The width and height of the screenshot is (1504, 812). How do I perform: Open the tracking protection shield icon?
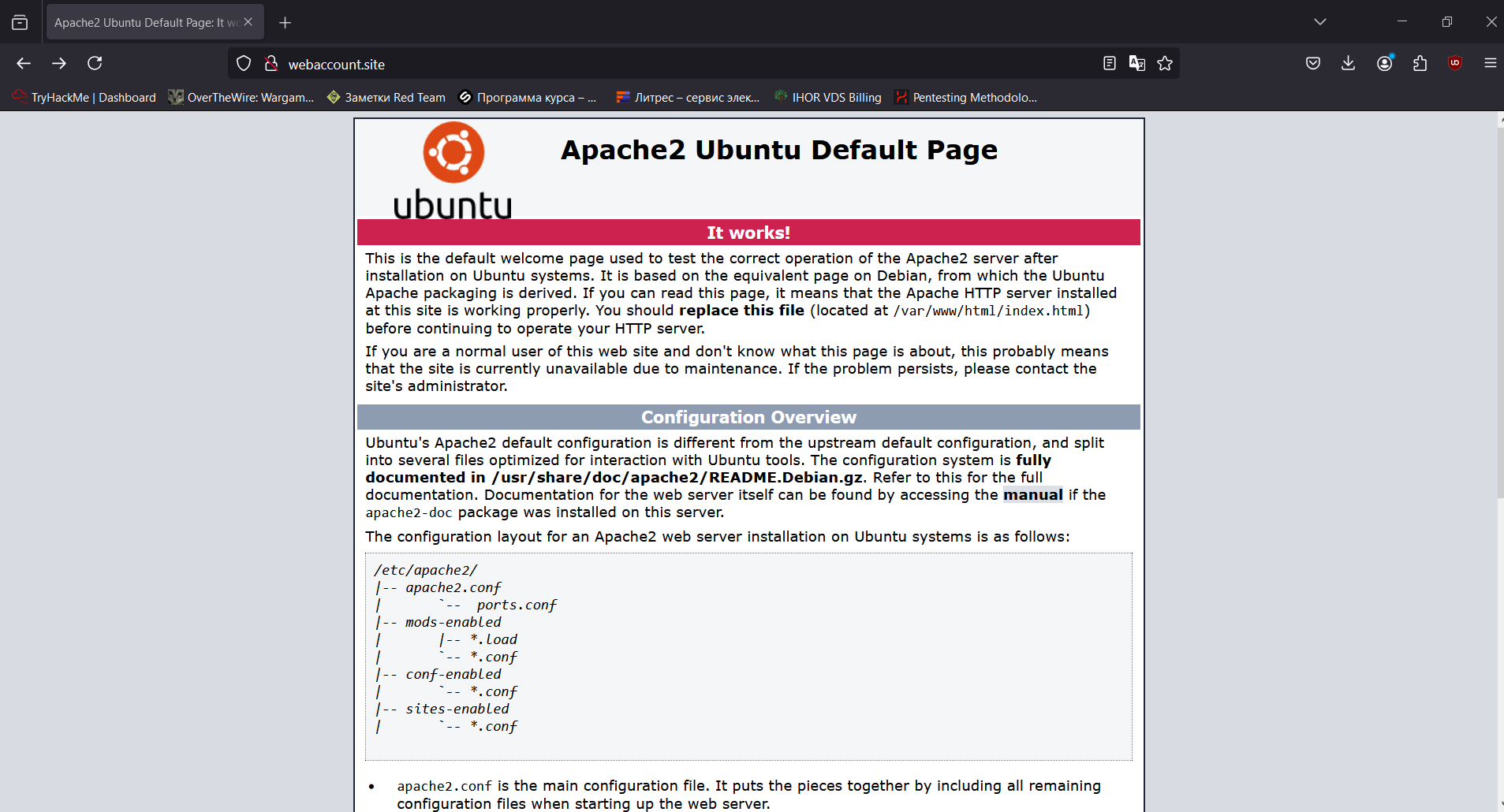click(x=244, y=64)
